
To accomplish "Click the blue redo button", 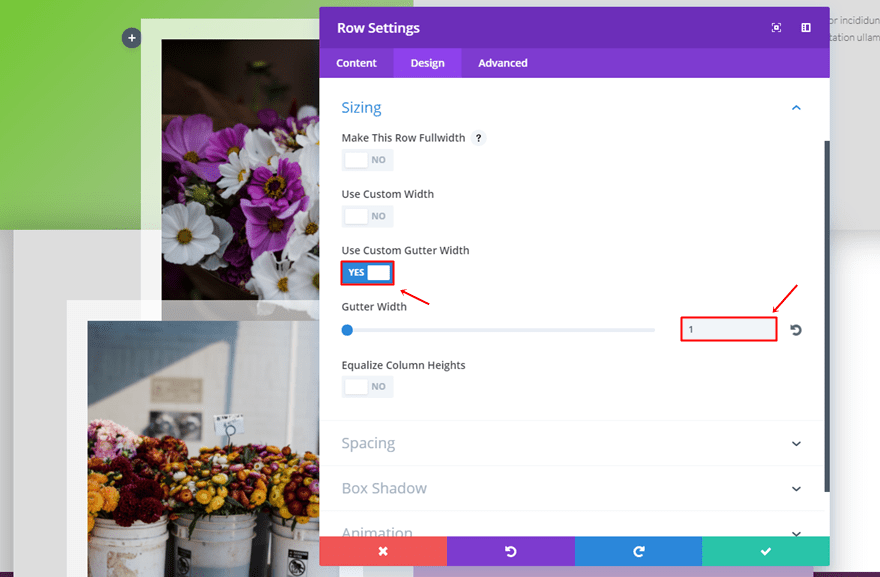I will [x=638, y=551].
